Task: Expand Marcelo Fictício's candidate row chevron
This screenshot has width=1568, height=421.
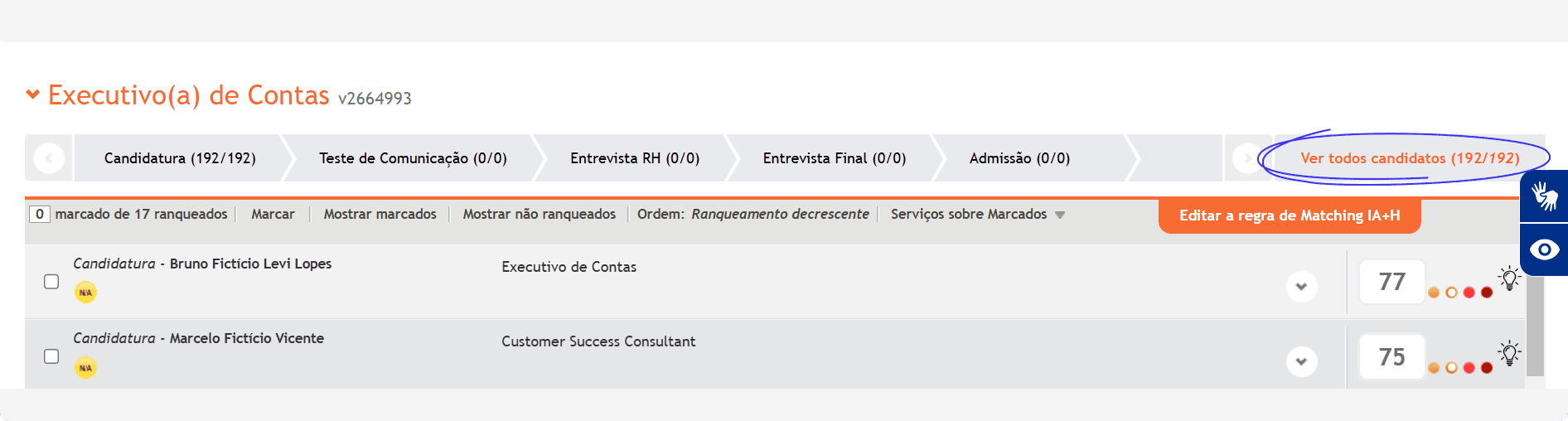Action: click(1301, 361)
